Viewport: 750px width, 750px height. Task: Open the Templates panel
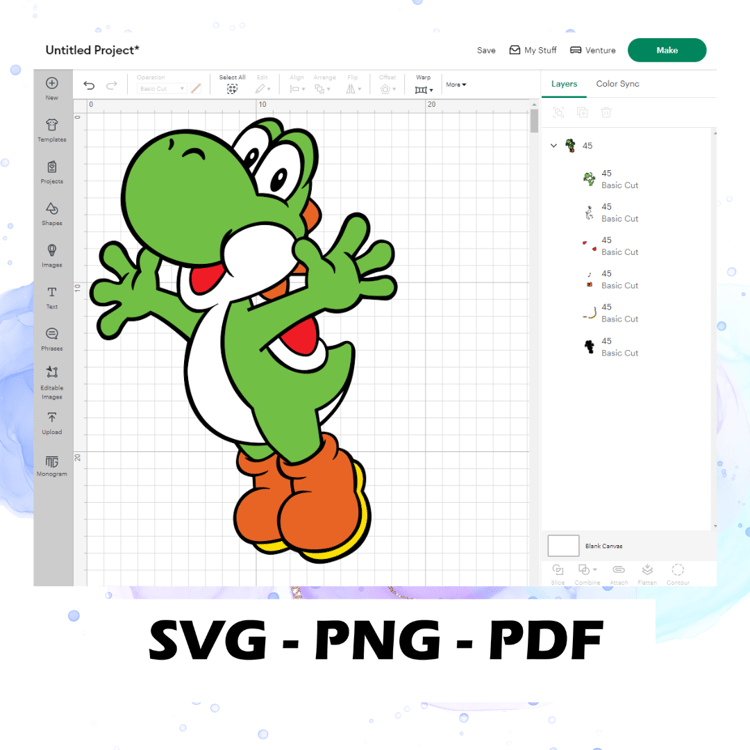pyautogui.click(x=52, y=130)
